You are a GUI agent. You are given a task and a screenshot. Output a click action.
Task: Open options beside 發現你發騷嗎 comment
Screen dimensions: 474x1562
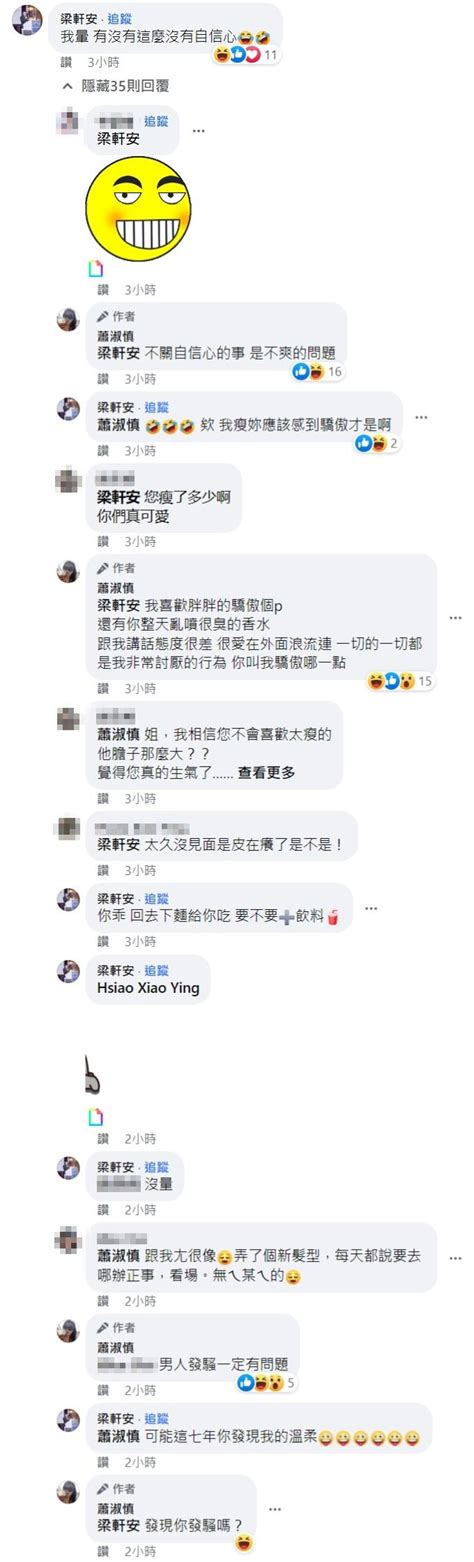pos(275,1508)
